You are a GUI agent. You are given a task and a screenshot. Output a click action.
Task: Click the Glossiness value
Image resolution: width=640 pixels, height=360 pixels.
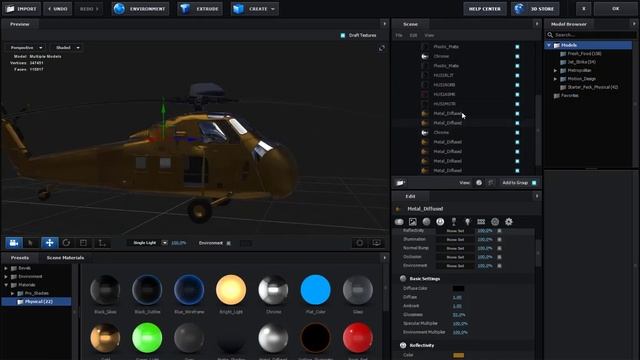click(459, 315)
